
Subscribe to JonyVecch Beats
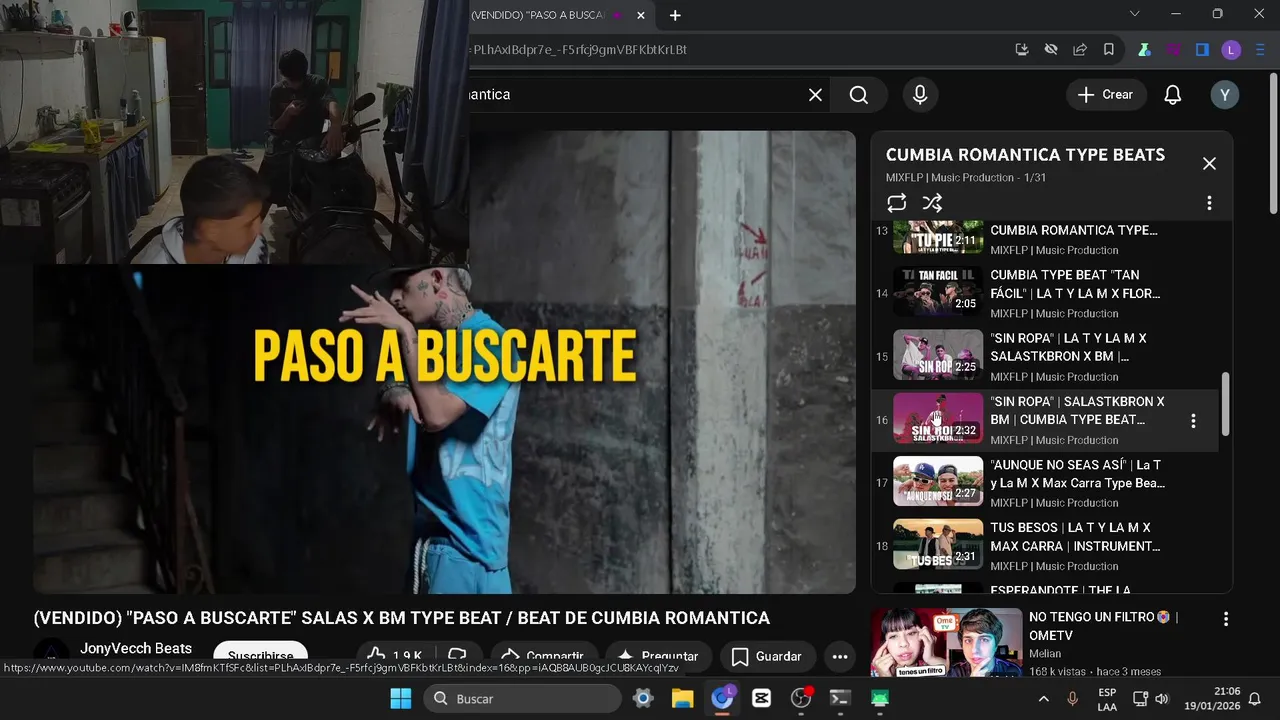pos(261,656)
